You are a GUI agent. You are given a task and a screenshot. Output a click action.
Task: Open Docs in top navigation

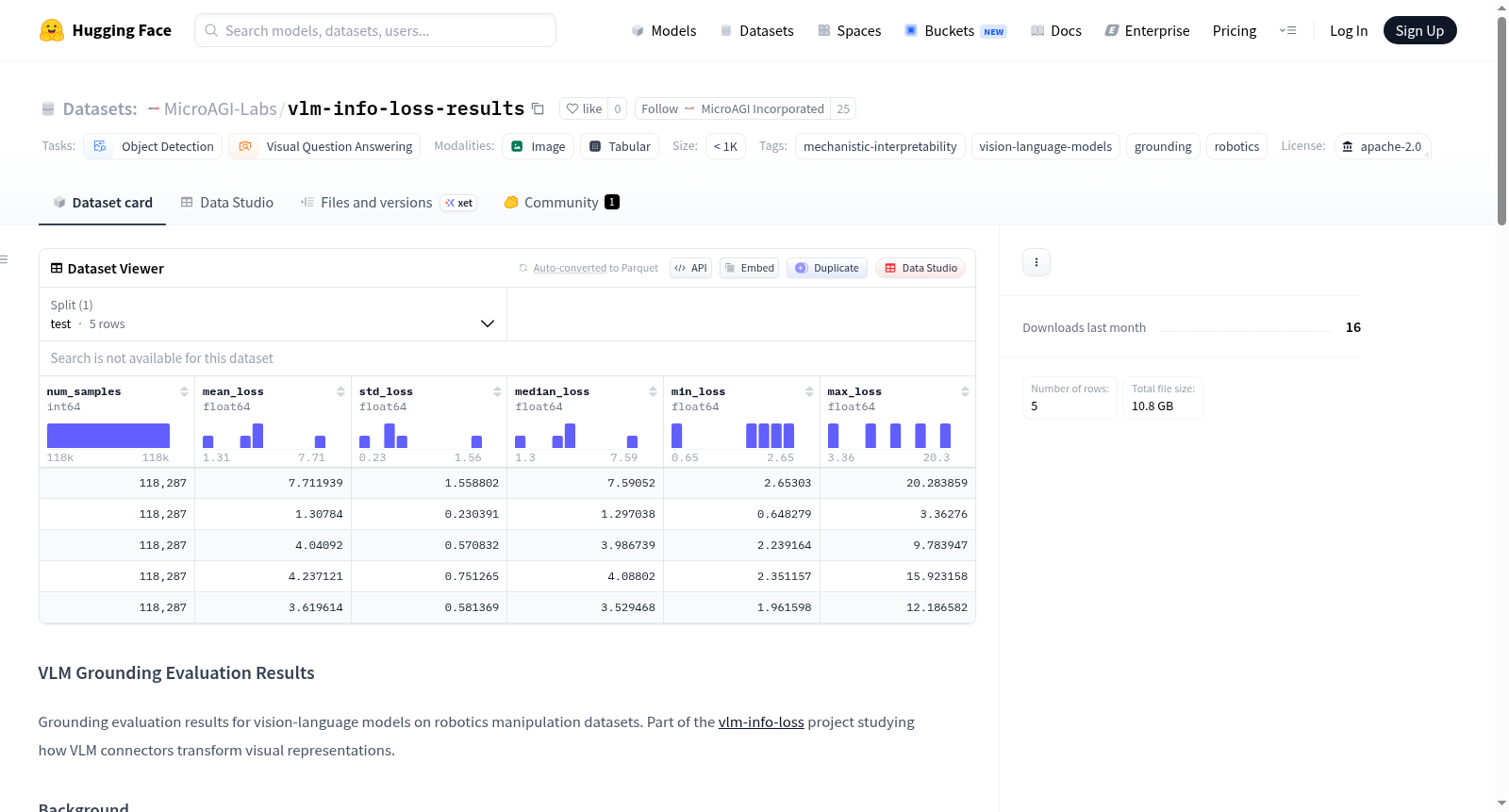[1055, 30]
